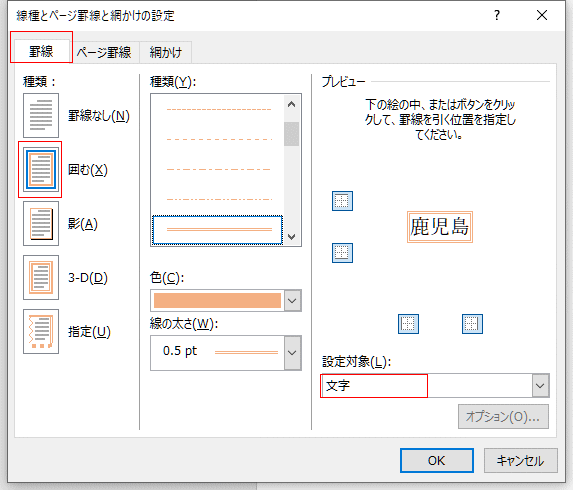This screenshot has width=573, height=490.
Task: Click the キャンセル cancel button
Action: click(521, 460)
